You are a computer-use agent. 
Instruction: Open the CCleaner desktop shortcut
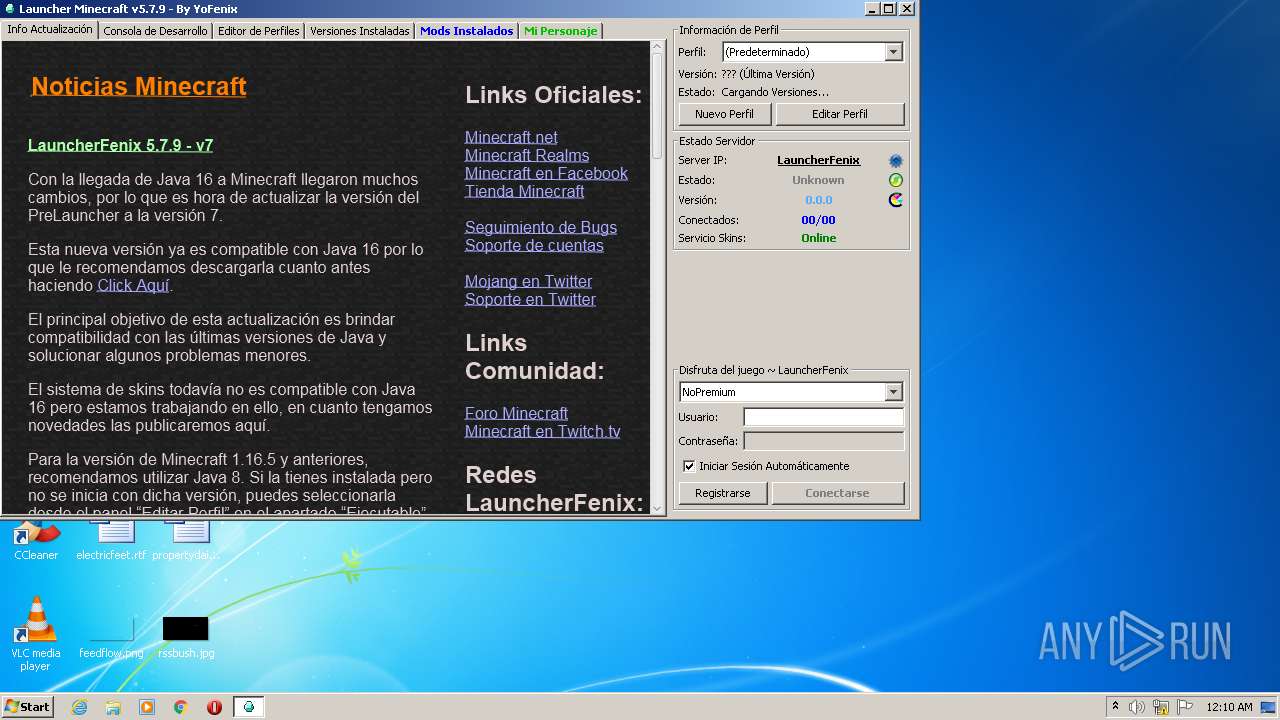36,541
